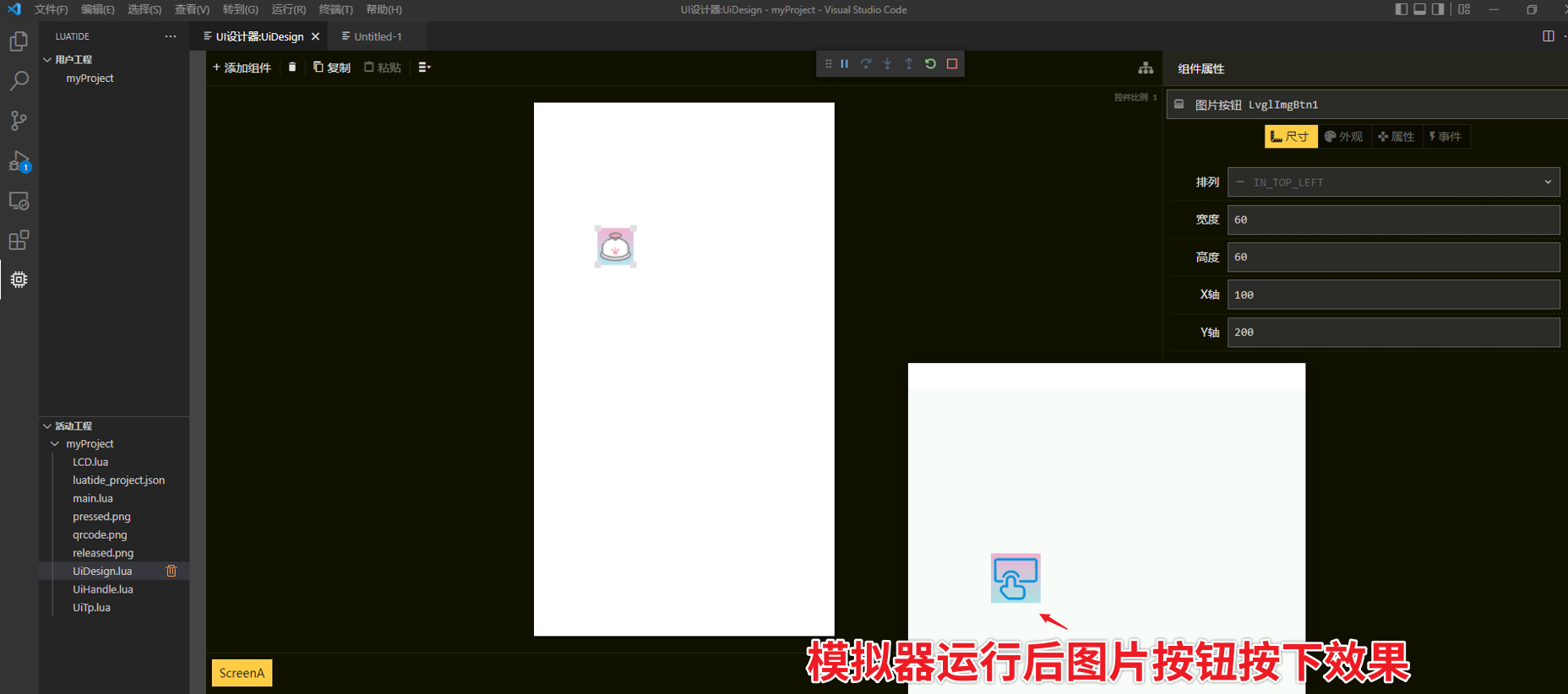The image size is (1568, 694).
Task: Select the 外观 properties tab
Action: tap(1343, 137)
